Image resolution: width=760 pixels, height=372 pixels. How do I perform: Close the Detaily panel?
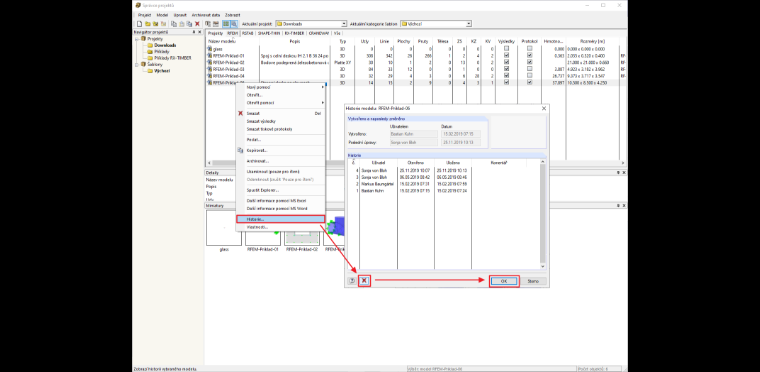tap(624, 172)
